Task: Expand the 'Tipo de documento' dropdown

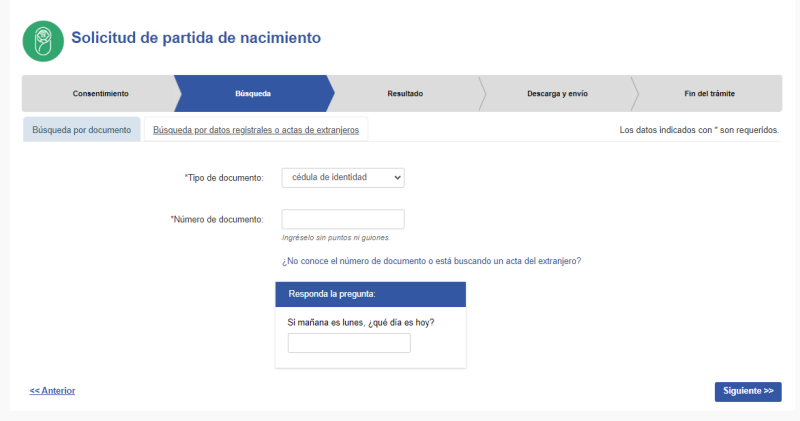Action: [x=343, y=177]
